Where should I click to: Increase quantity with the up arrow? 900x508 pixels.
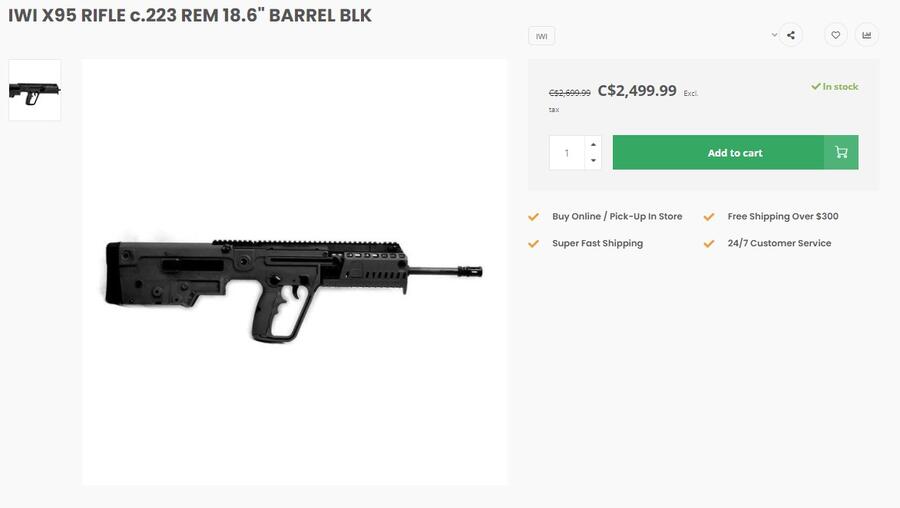pos(593,144)
